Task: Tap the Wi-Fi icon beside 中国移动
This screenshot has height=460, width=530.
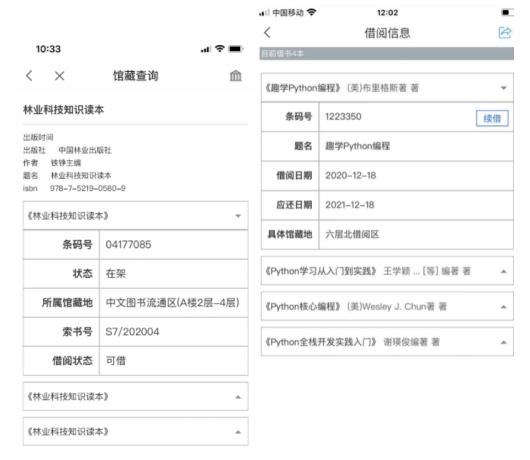Action: pyautogui.click(x=311, y=13)
